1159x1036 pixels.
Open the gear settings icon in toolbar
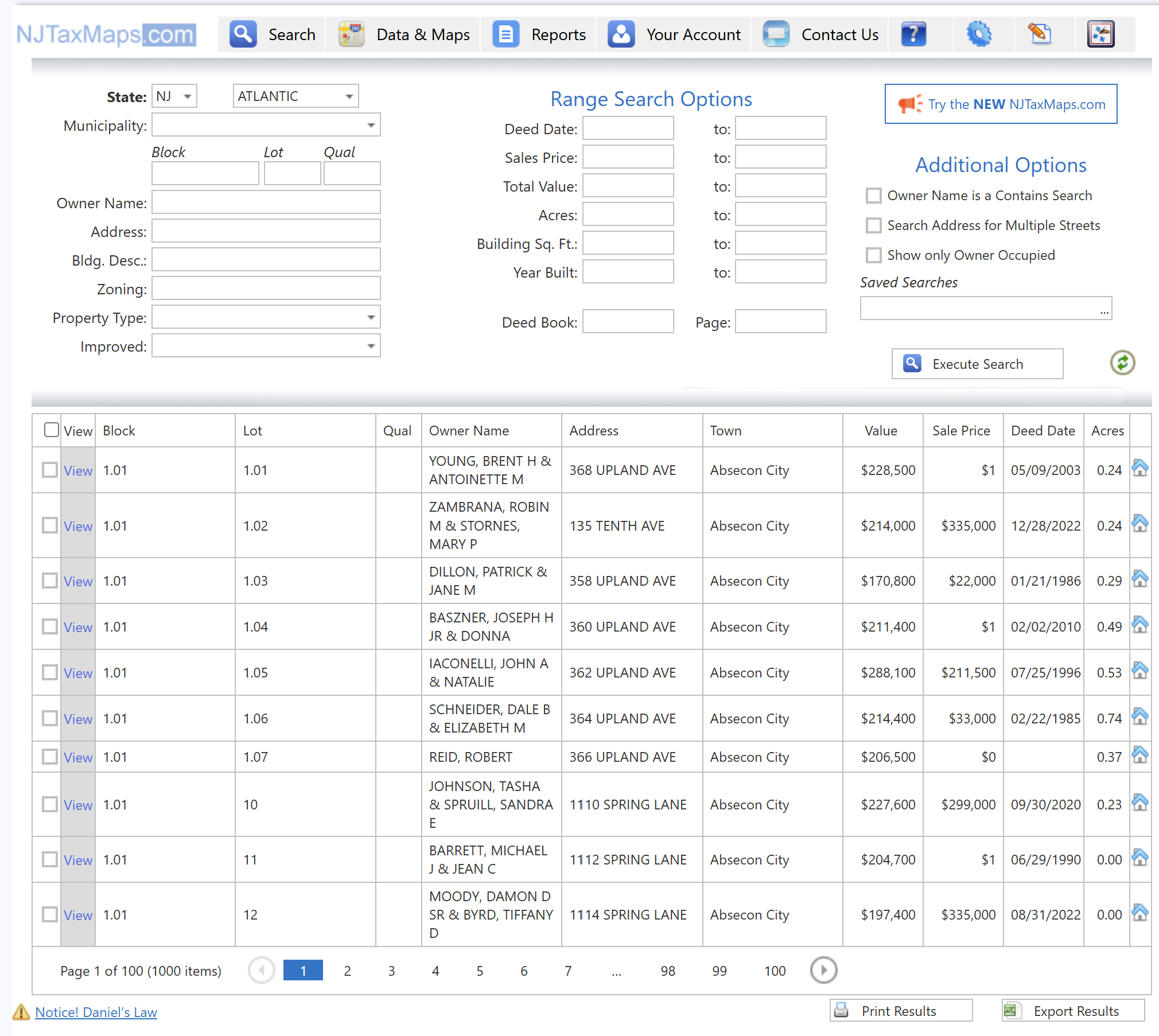click(979, 34)
